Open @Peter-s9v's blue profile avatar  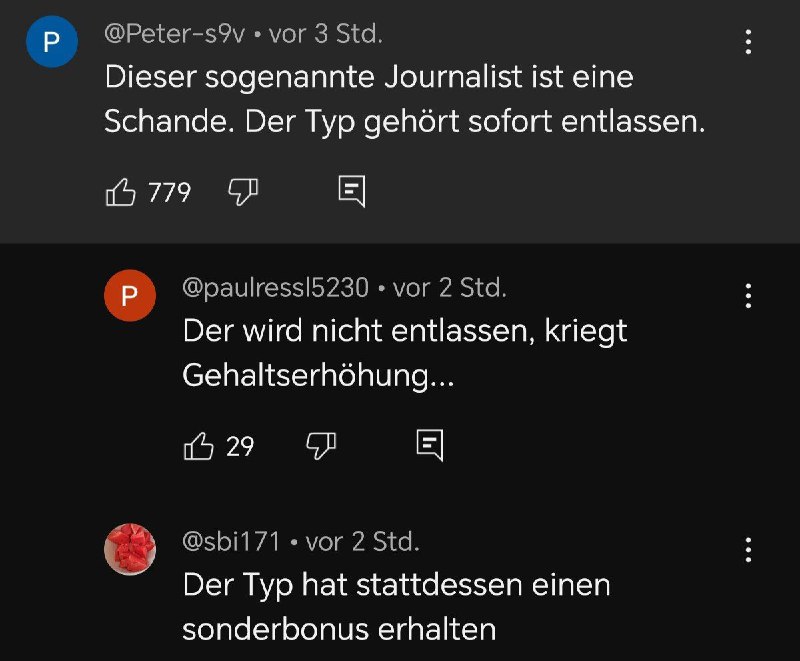tap(52, 42)
